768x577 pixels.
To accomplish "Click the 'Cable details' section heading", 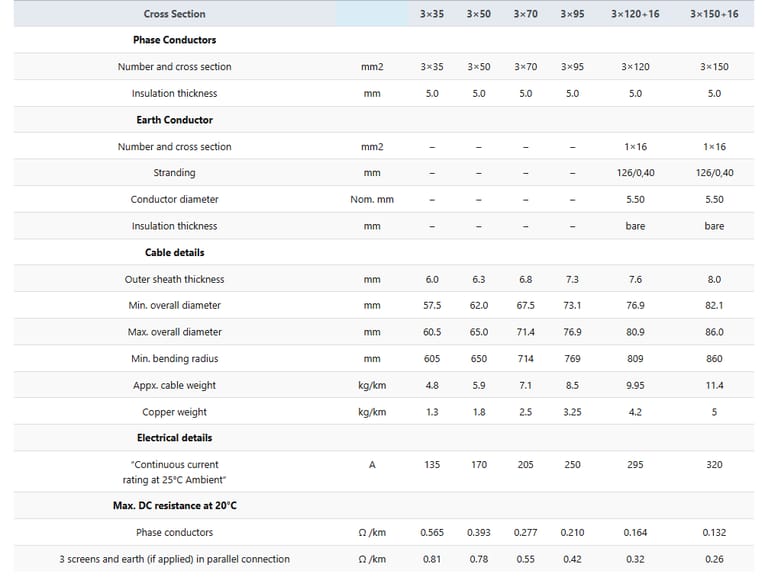I will tap(174, 253).
